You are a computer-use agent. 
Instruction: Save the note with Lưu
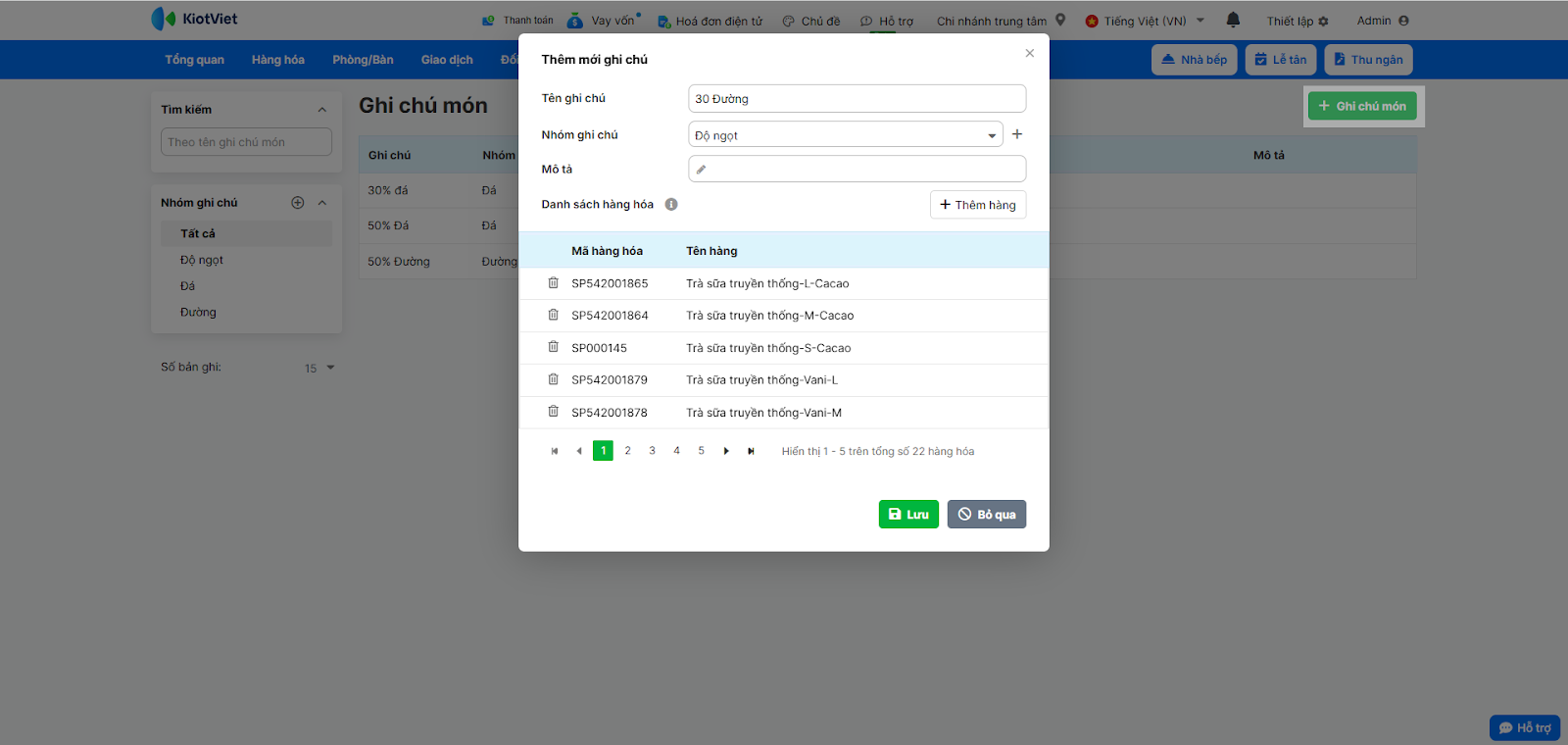908,515
